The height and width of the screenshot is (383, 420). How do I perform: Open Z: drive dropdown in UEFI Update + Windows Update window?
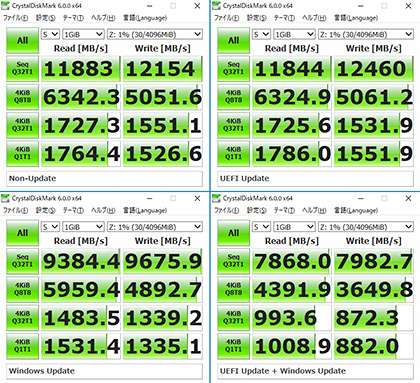coord(366,227)
